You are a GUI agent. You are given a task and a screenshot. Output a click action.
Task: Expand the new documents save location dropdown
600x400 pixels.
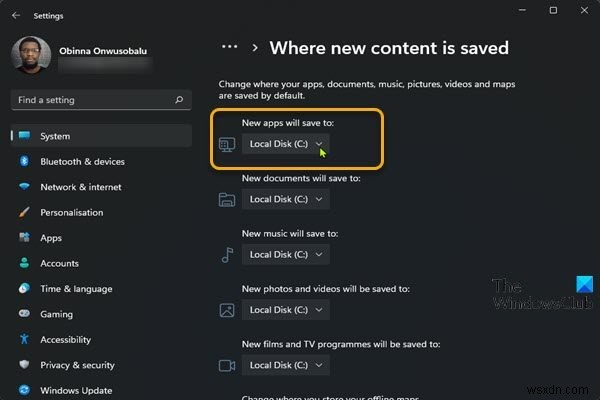click(x=286, y=199)
